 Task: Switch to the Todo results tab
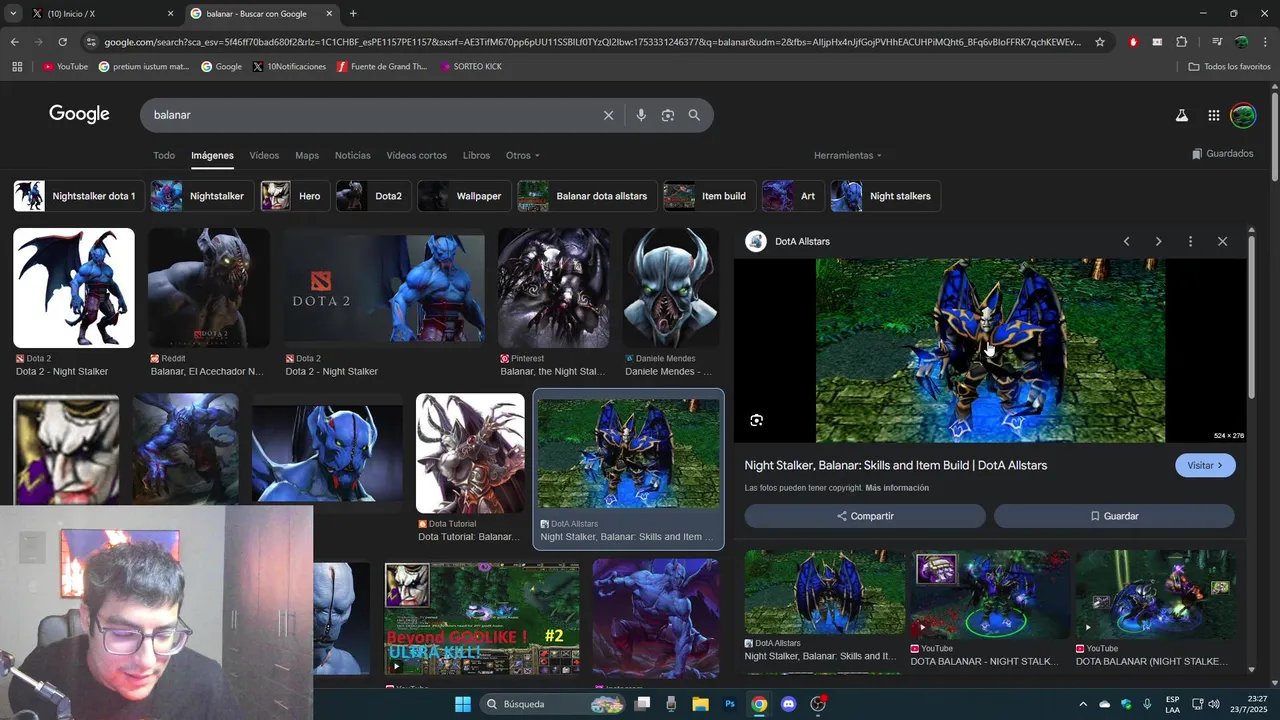click(164, 155)
